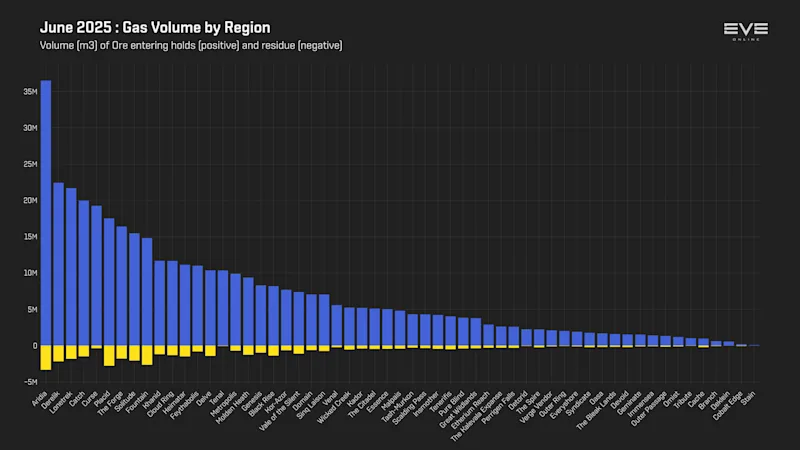The image size is (800, 450).
Task: Click the 'Wicked Creek' x-axis label
Action: point(334,407)
